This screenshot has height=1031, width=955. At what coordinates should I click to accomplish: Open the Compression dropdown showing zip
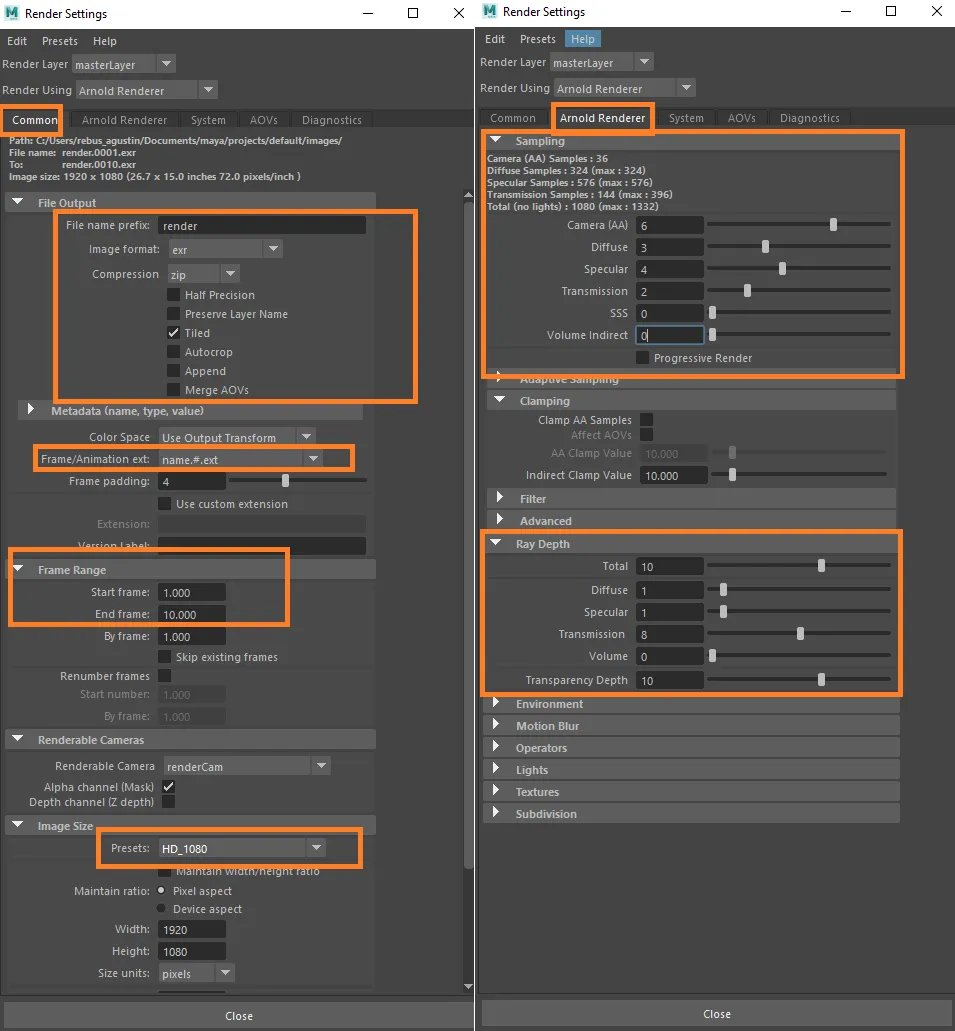(203, 274)
